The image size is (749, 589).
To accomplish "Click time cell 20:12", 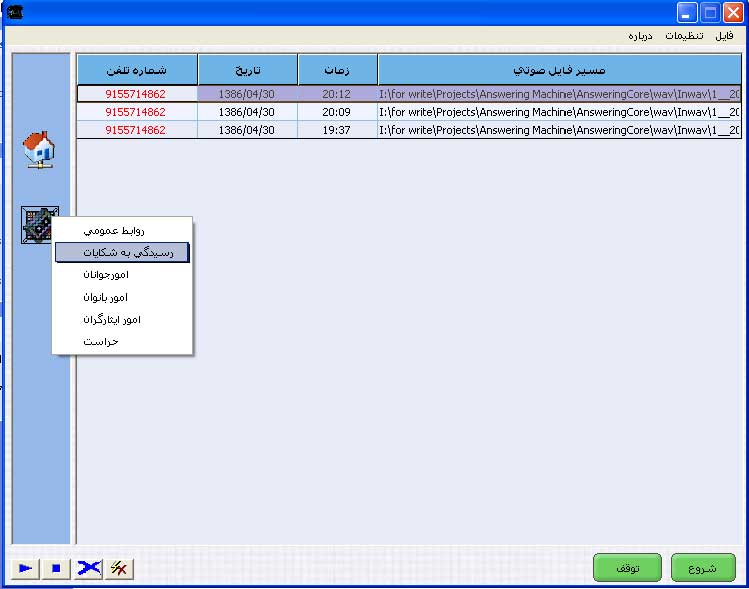I will (337, 94).
